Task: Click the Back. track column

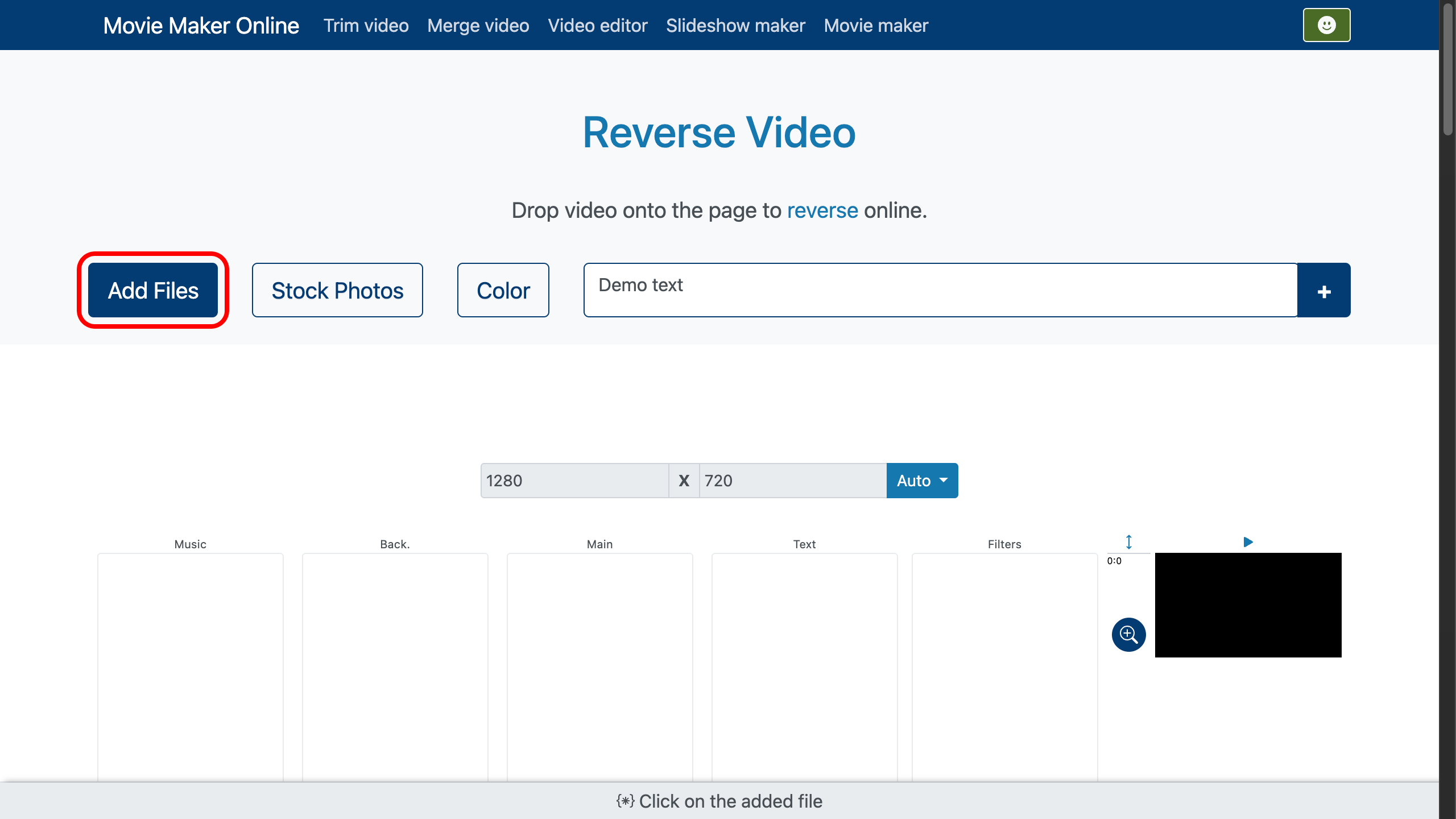Action: coord(395,667)
